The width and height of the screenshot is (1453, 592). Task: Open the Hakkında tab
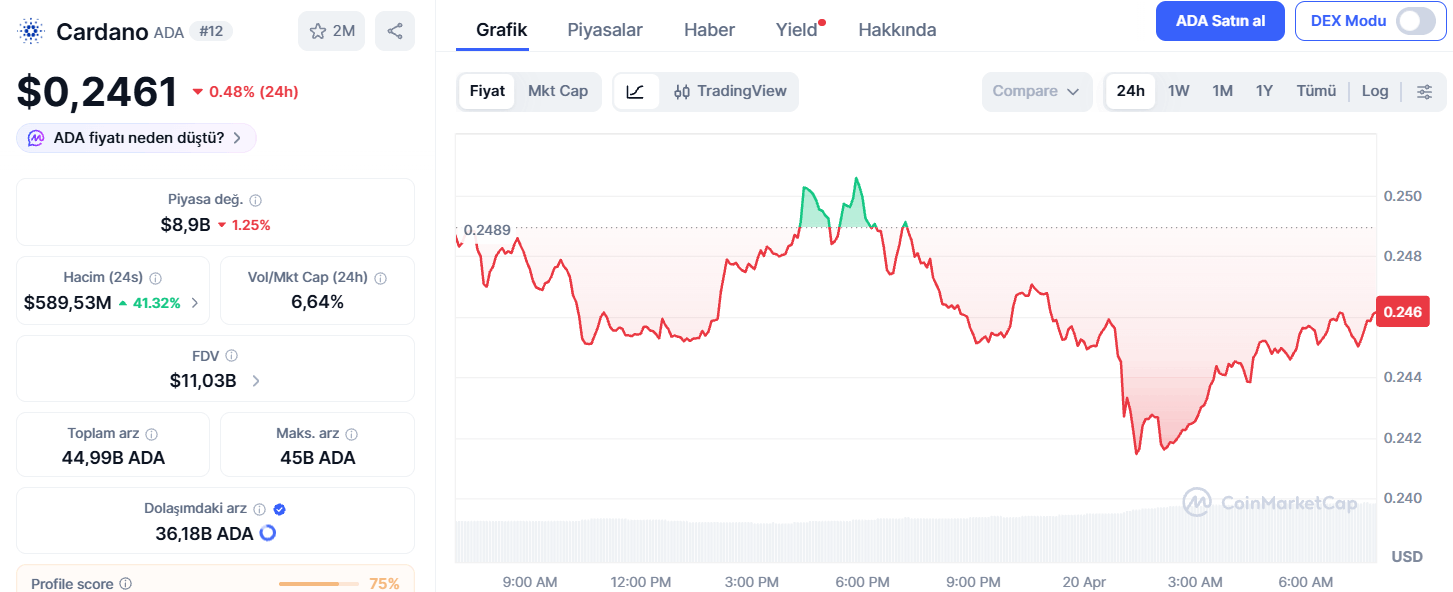tap(897, 30)
